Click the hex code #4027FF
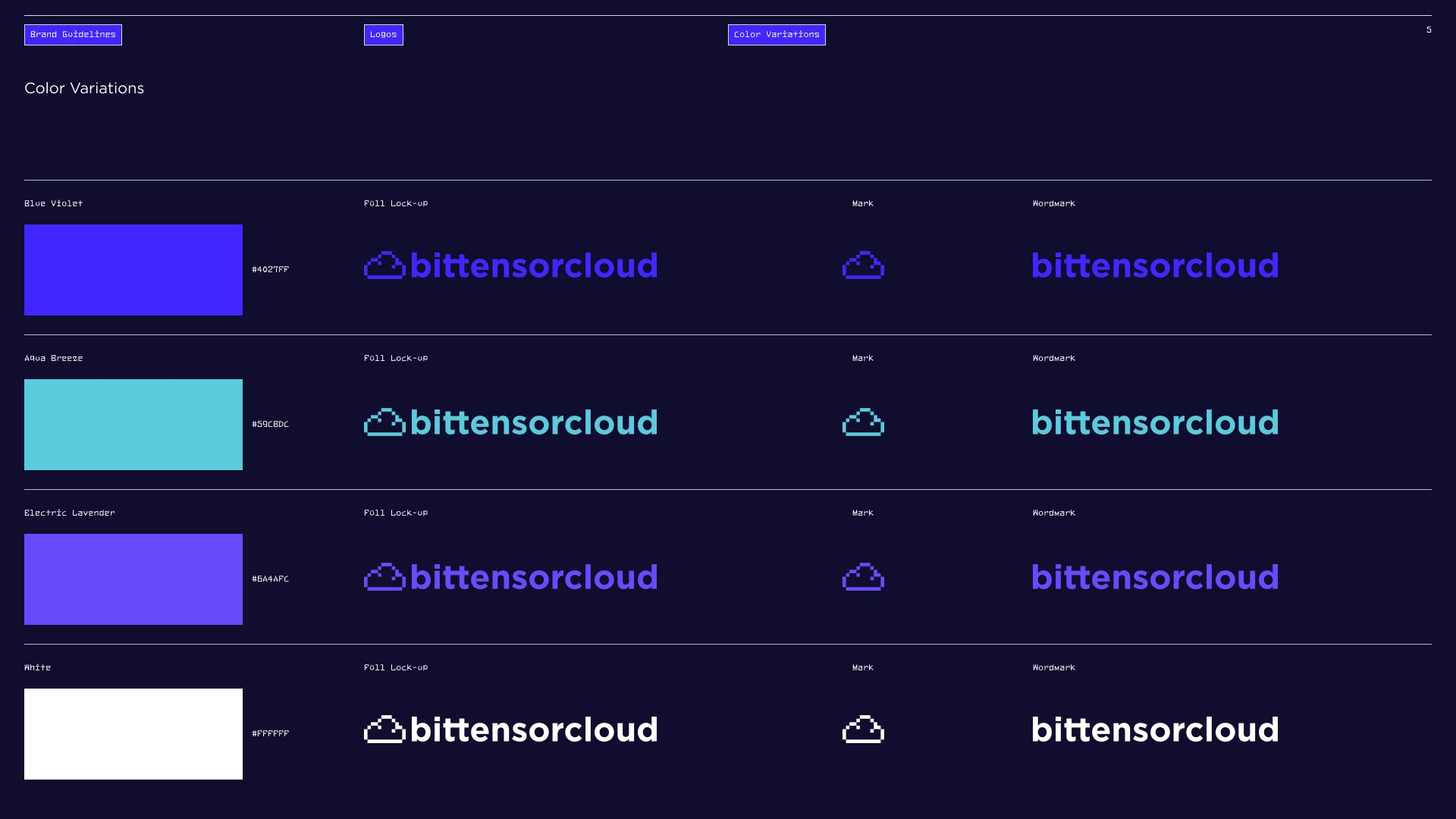The height and width of the screenshot is (819, 1456). point(270,269)
